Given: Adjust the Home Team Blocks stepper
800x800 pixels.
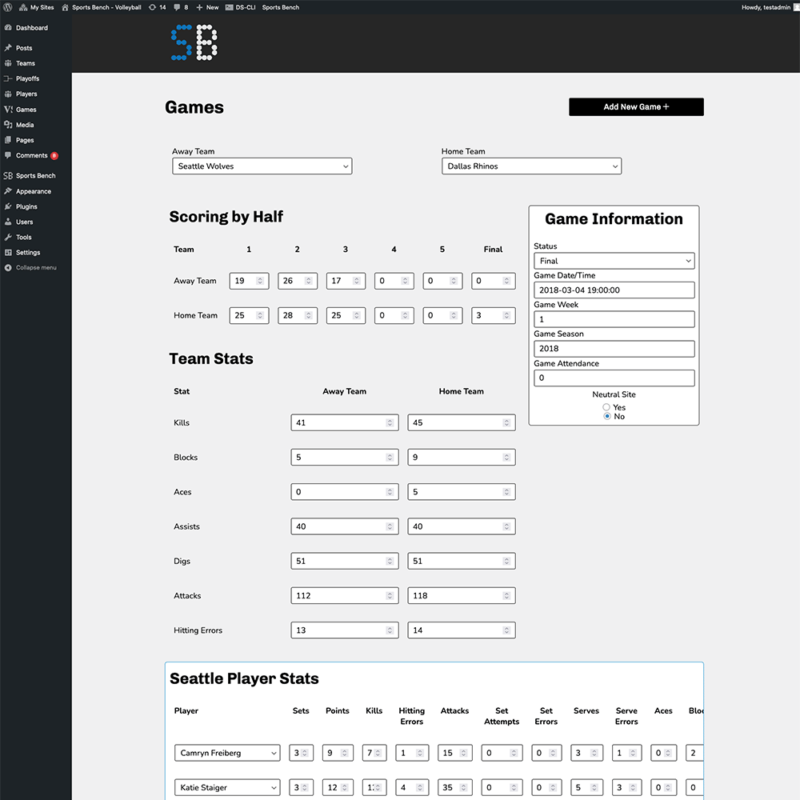Looking at the screenshot, I should pyautogui.click(x=506, y=458).
